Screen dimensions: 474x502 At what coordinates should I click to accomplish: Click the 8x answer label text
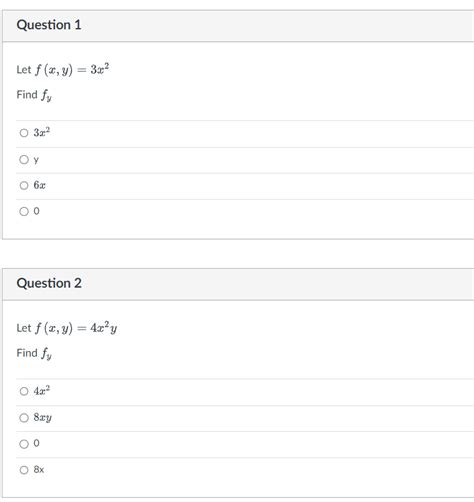click(x=39, y=470)
